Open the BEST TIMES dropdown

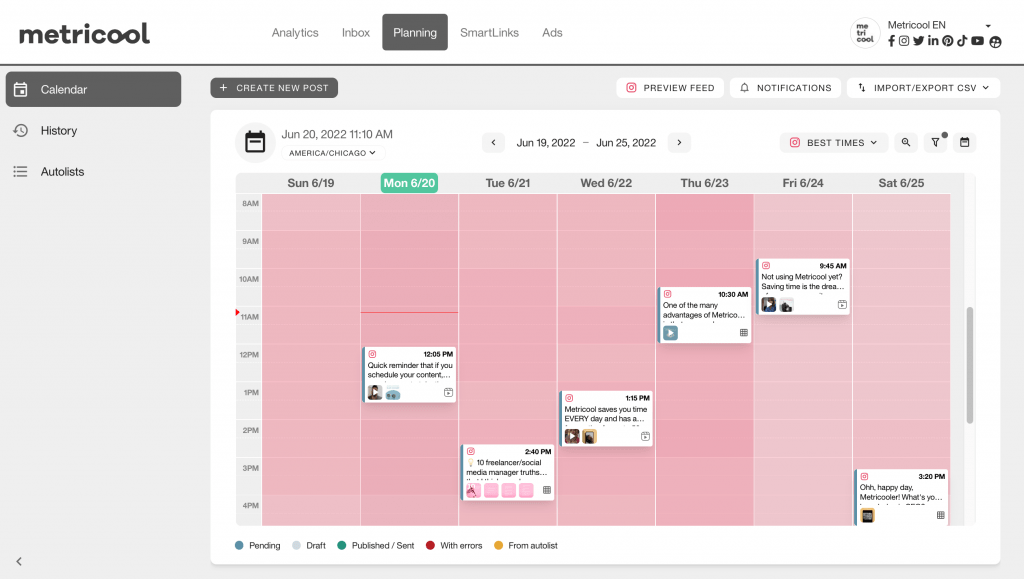pos(833,142)
